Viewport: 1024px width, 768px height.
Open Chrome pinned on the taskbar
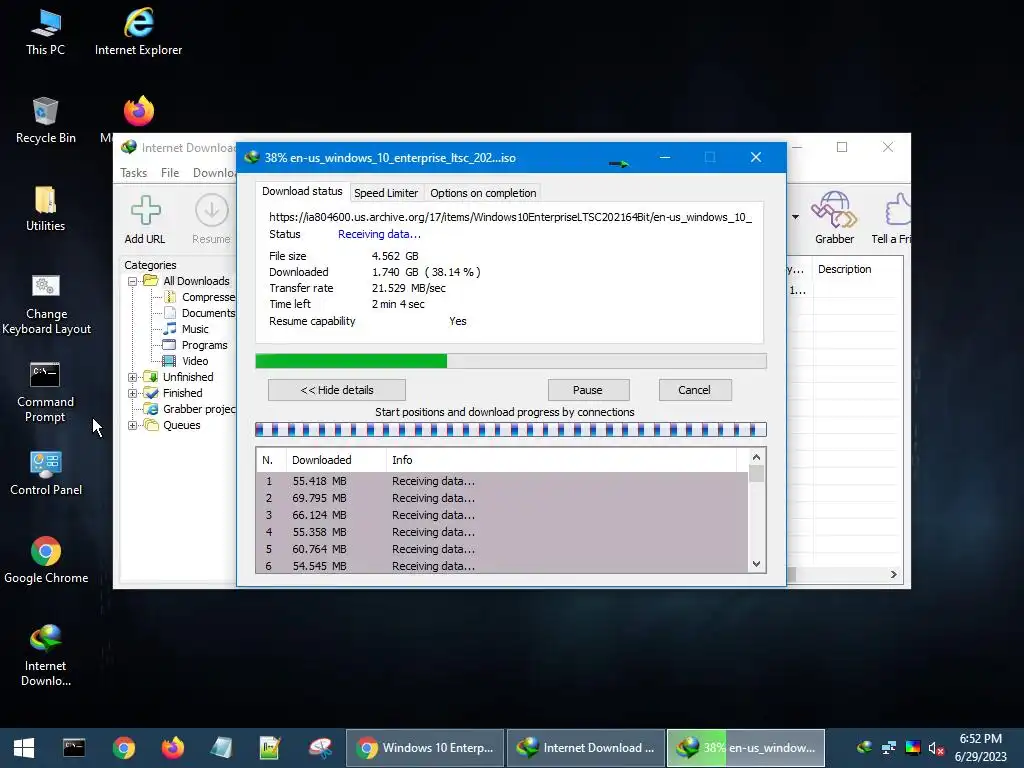click(x=123, y=748)
